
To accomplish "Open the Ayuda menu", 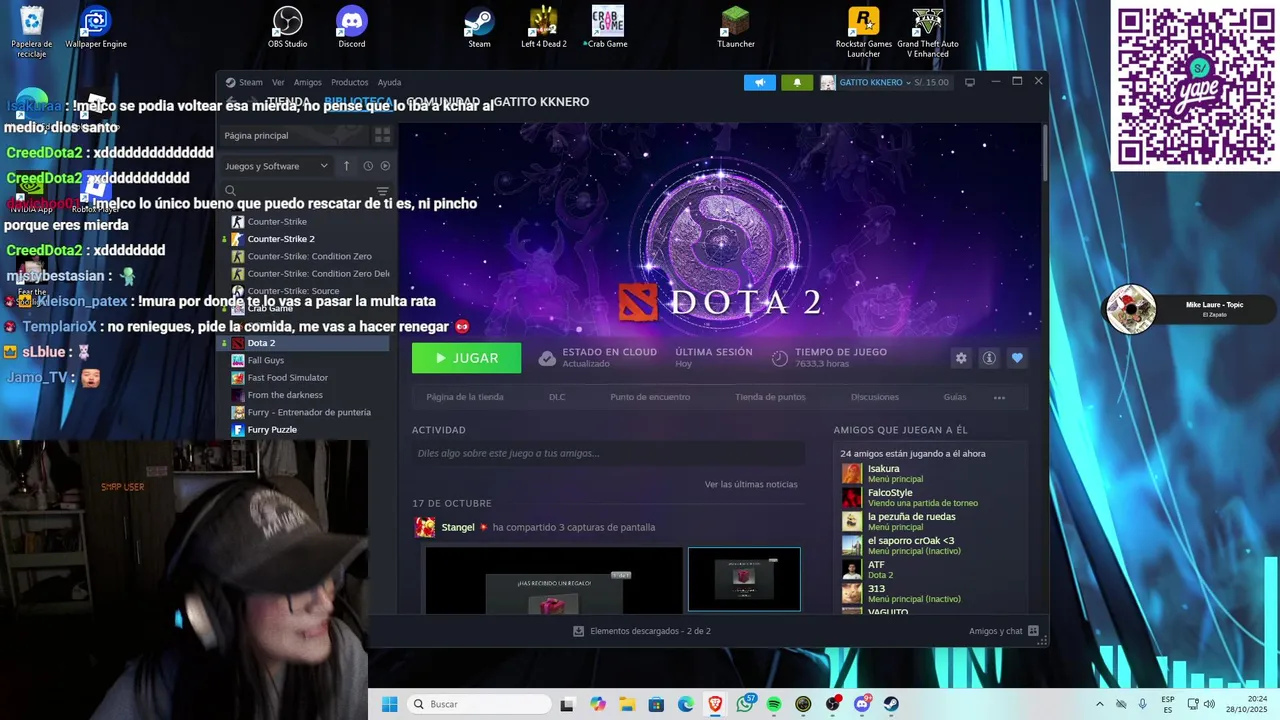I will [389, 82].
